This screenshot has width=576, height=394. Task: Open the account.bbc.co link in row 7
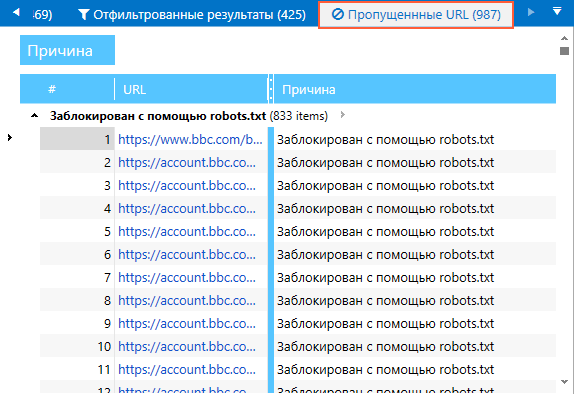[x=187, y=278]
